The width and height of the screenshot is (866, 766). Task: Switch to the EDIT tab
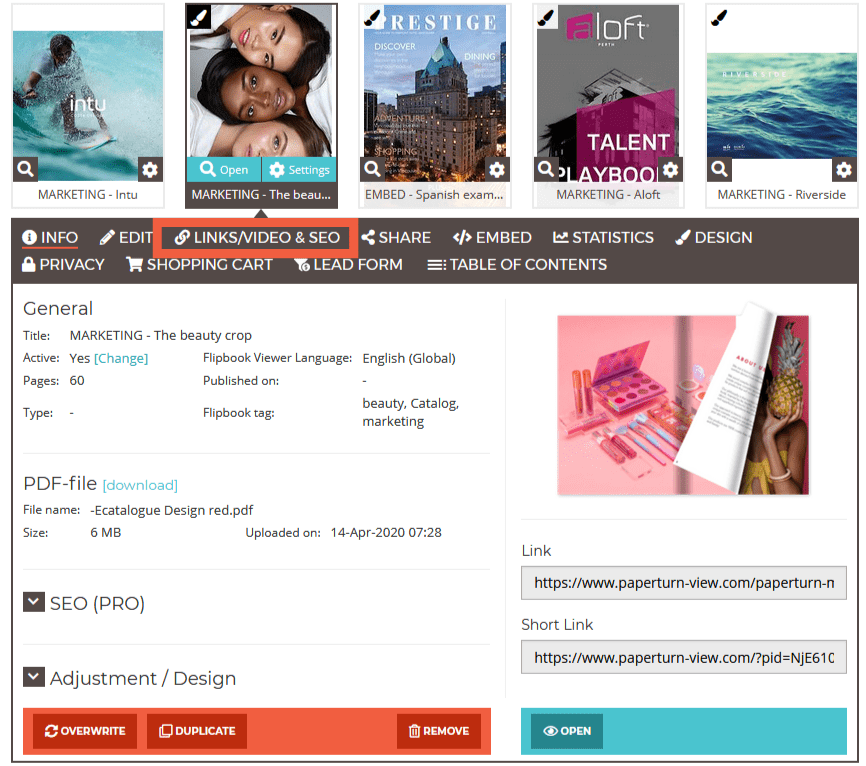coord(126,238)
